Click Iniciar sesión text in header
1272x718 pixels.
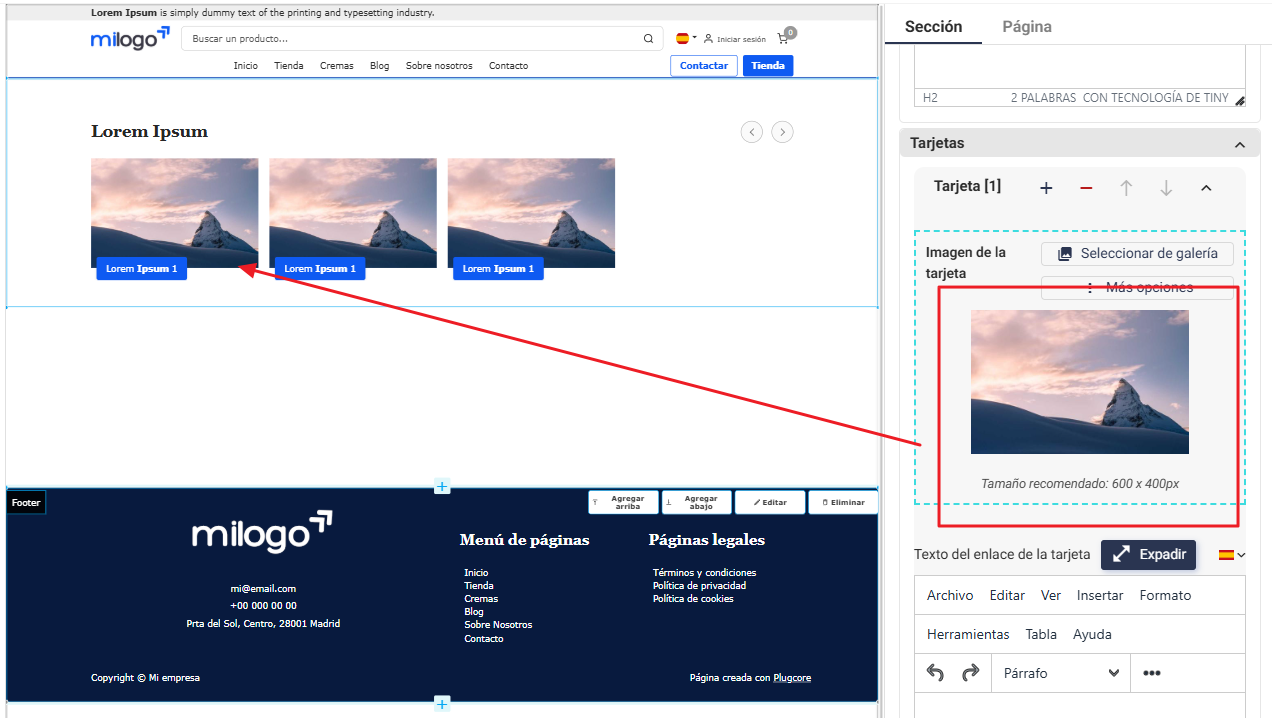tap(741, 40)
